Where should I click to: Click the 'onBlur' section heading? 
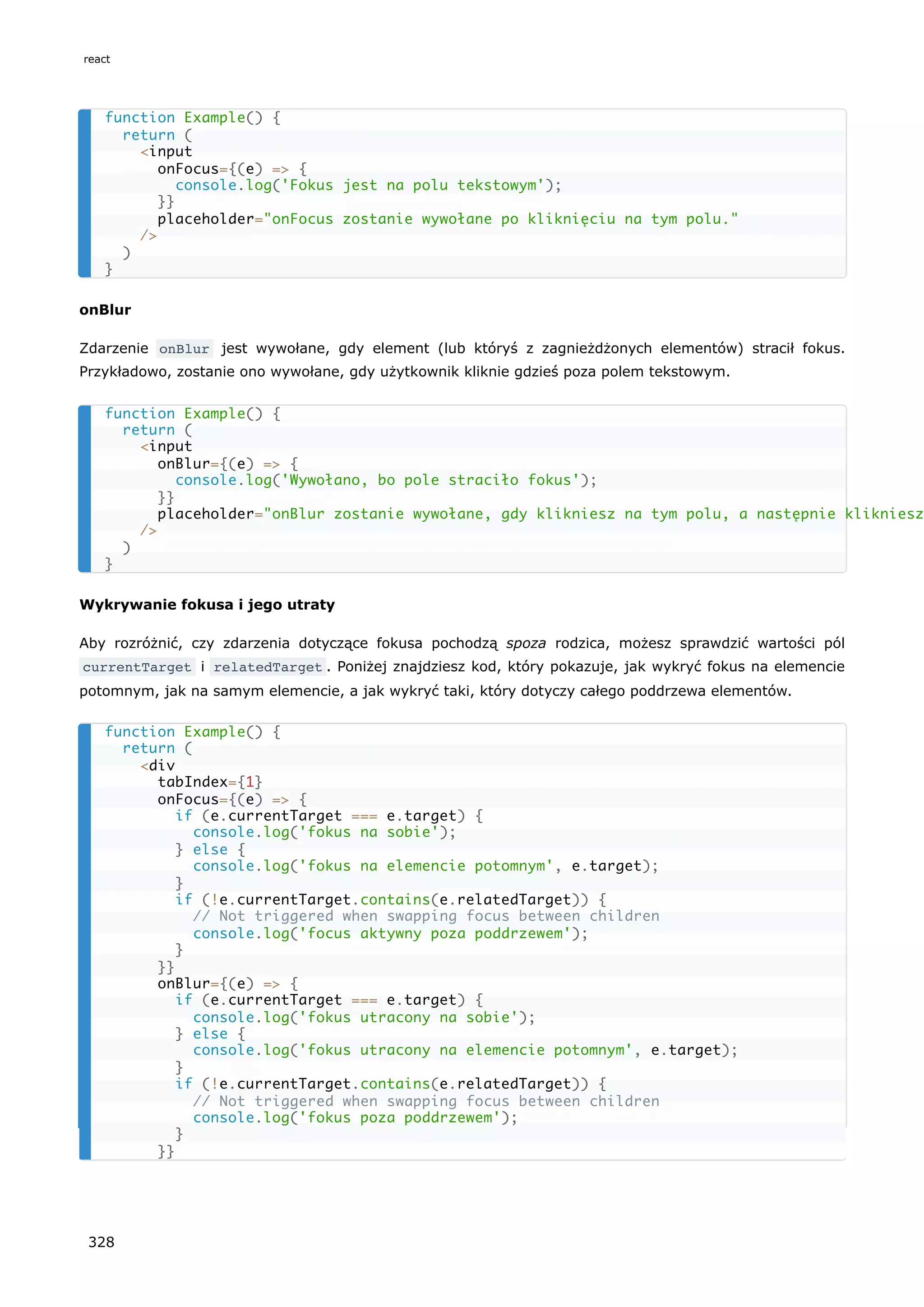pos(105,310)
